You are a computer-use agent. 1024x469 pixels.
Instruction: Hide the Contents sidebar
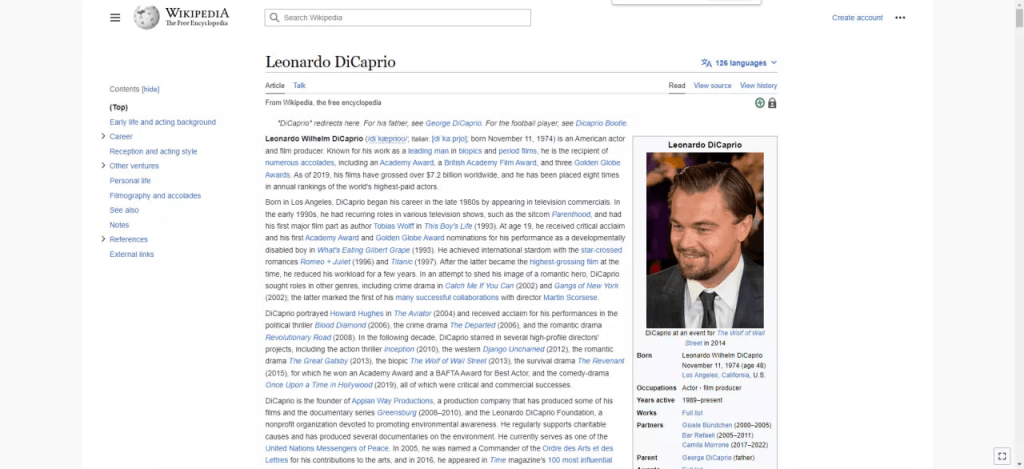point(151,89)
